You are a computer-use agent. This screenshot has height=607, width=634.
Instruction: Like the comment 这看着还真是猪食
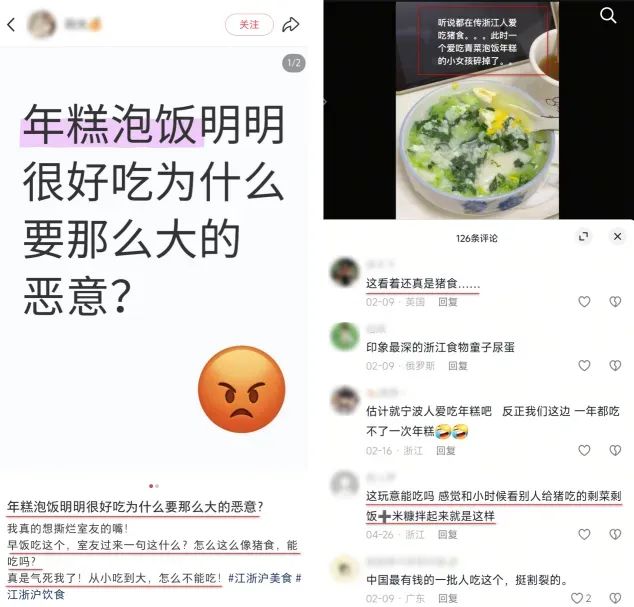pyautogui.click(x=584, y=302)
